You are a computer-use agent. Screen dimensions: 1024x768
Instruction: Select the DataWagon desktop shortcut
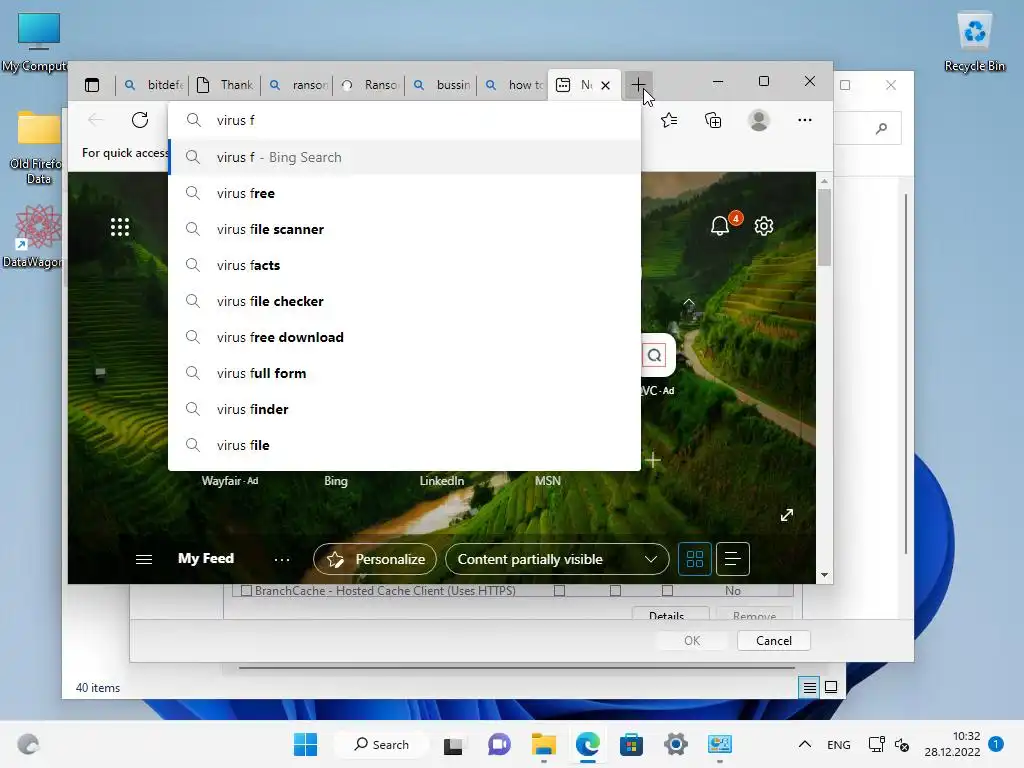tap(37, 237)
